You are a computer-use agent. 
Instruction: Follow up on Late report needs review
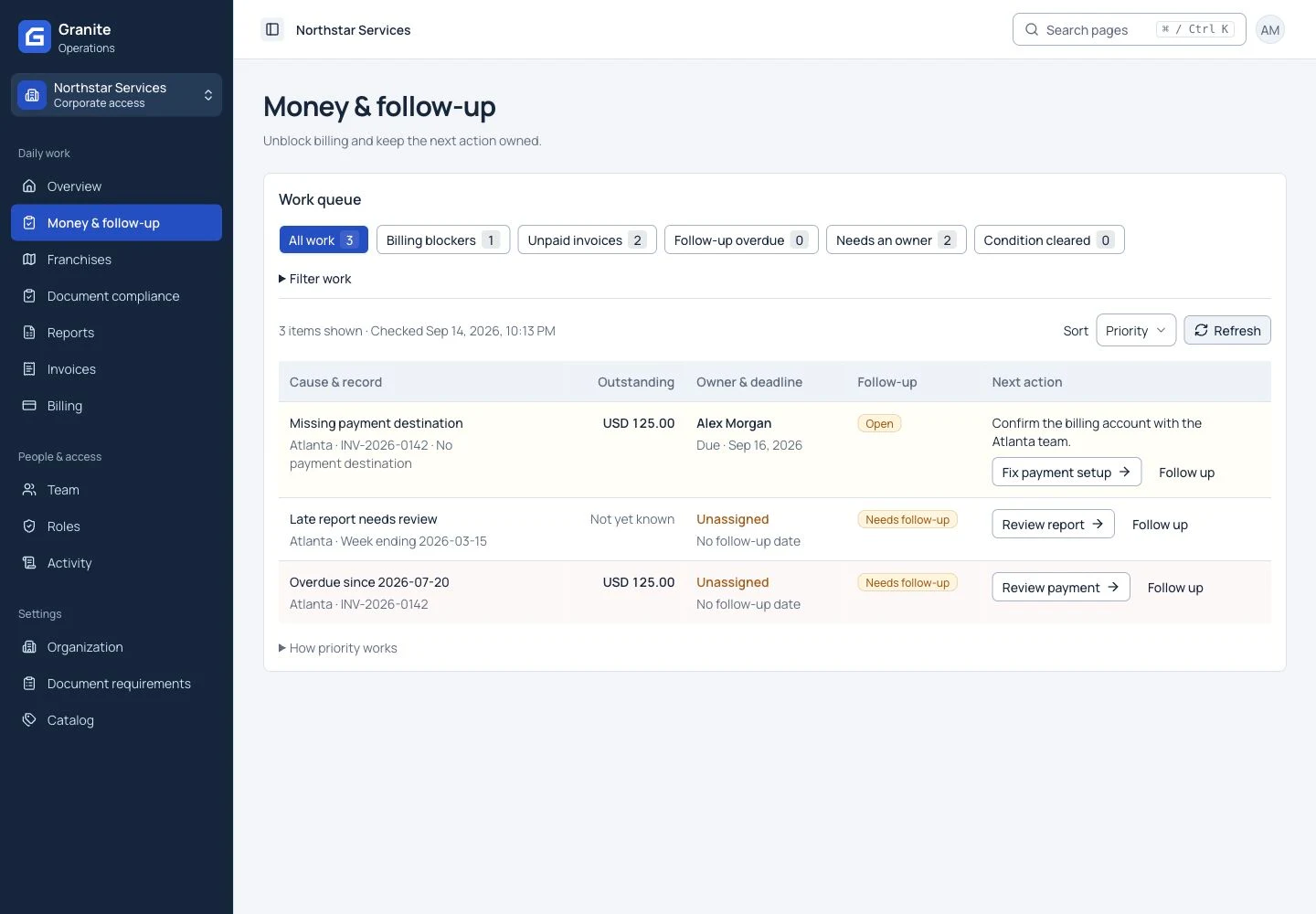1160,525
